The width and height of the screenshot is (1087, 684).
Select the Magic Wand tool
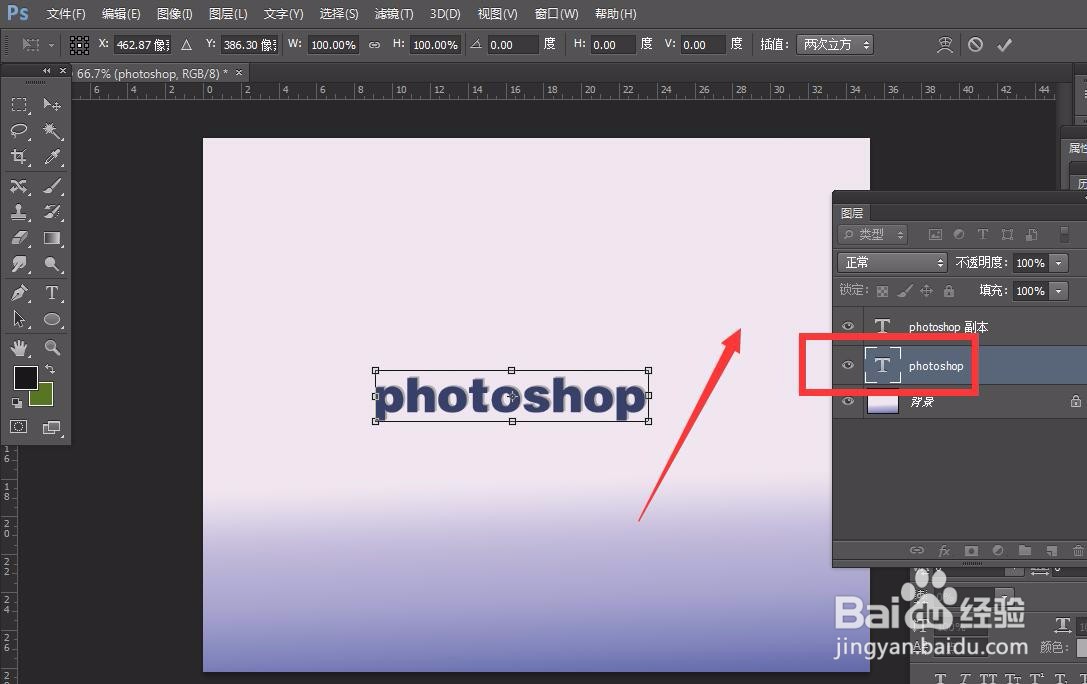52,130
